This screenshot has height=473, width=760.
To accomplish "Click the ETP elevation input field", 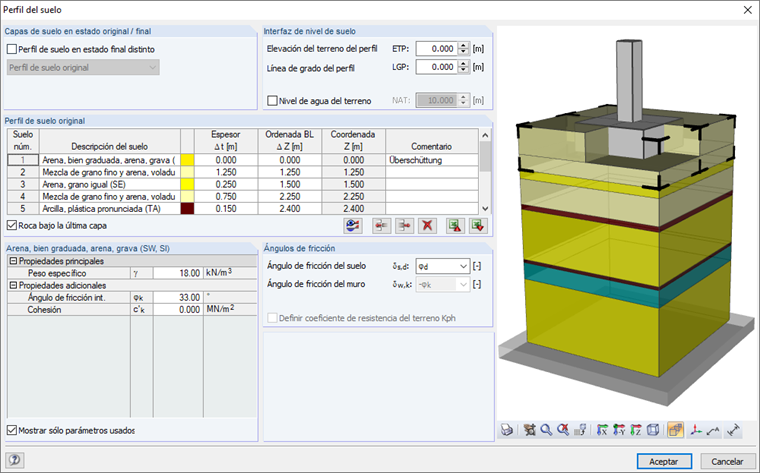I will [436, 49].
